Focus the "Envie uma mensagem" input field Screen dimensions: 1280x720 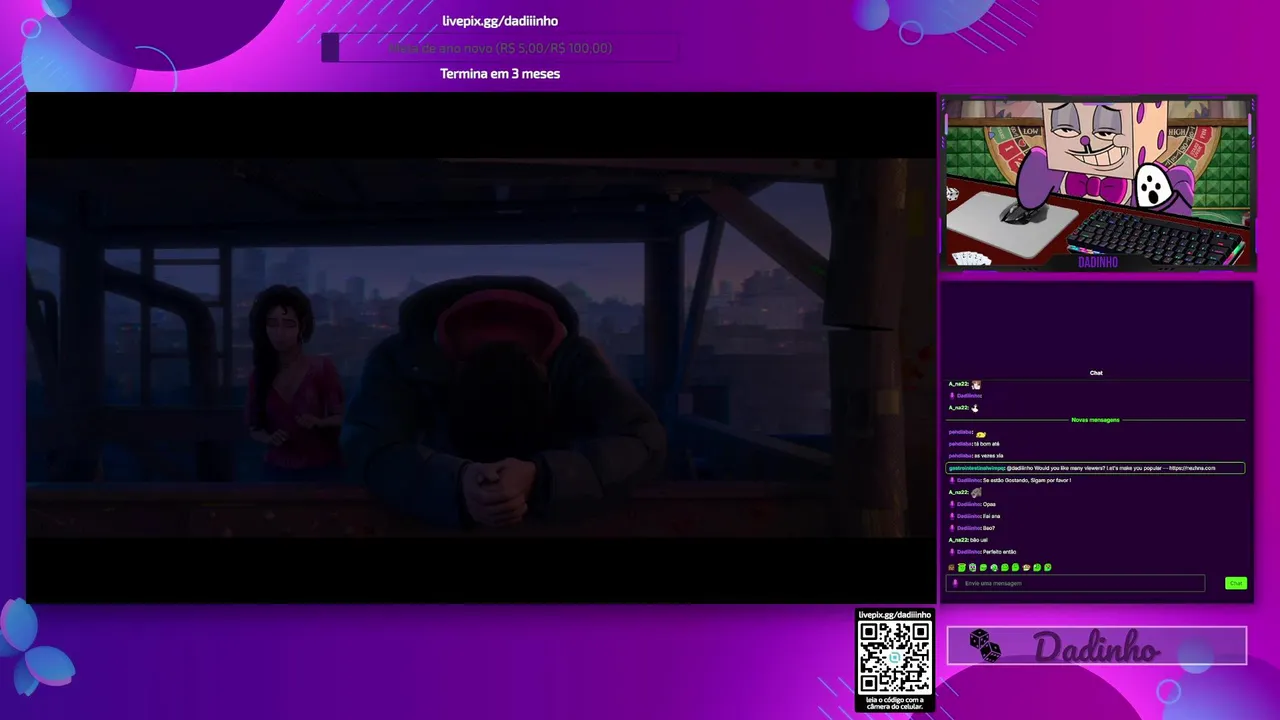pos(1076,583)
